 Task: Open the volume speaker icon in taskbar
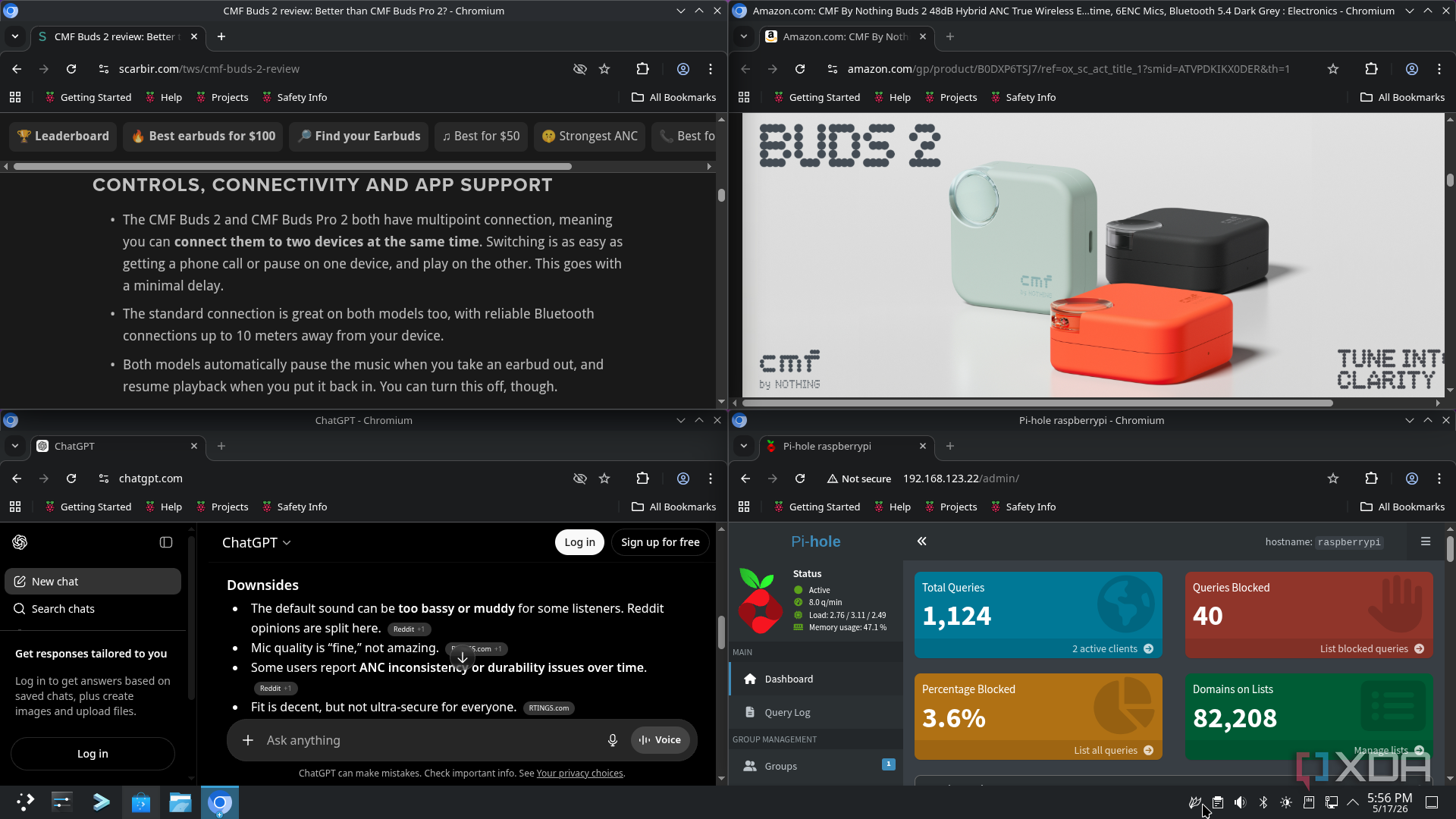(1241, 802)
